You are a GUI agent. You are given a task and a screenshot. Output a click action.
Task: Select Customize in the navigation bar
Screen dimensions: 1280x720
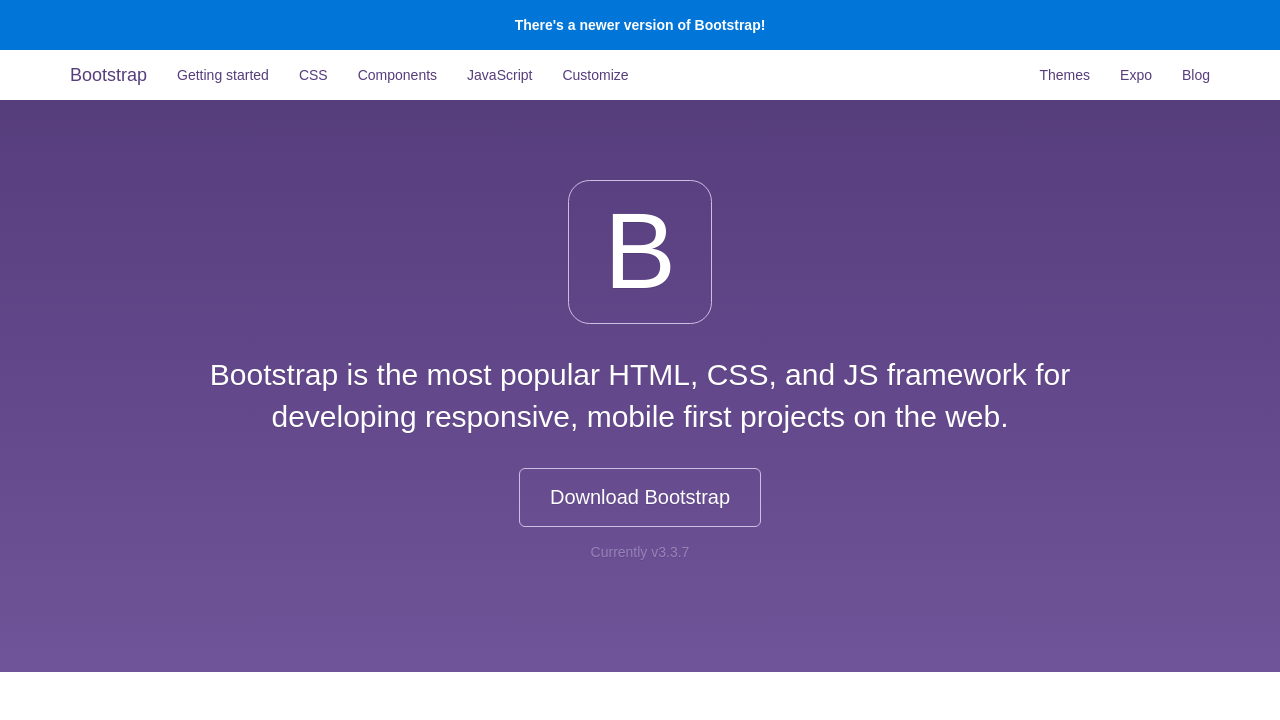point(595,75)
